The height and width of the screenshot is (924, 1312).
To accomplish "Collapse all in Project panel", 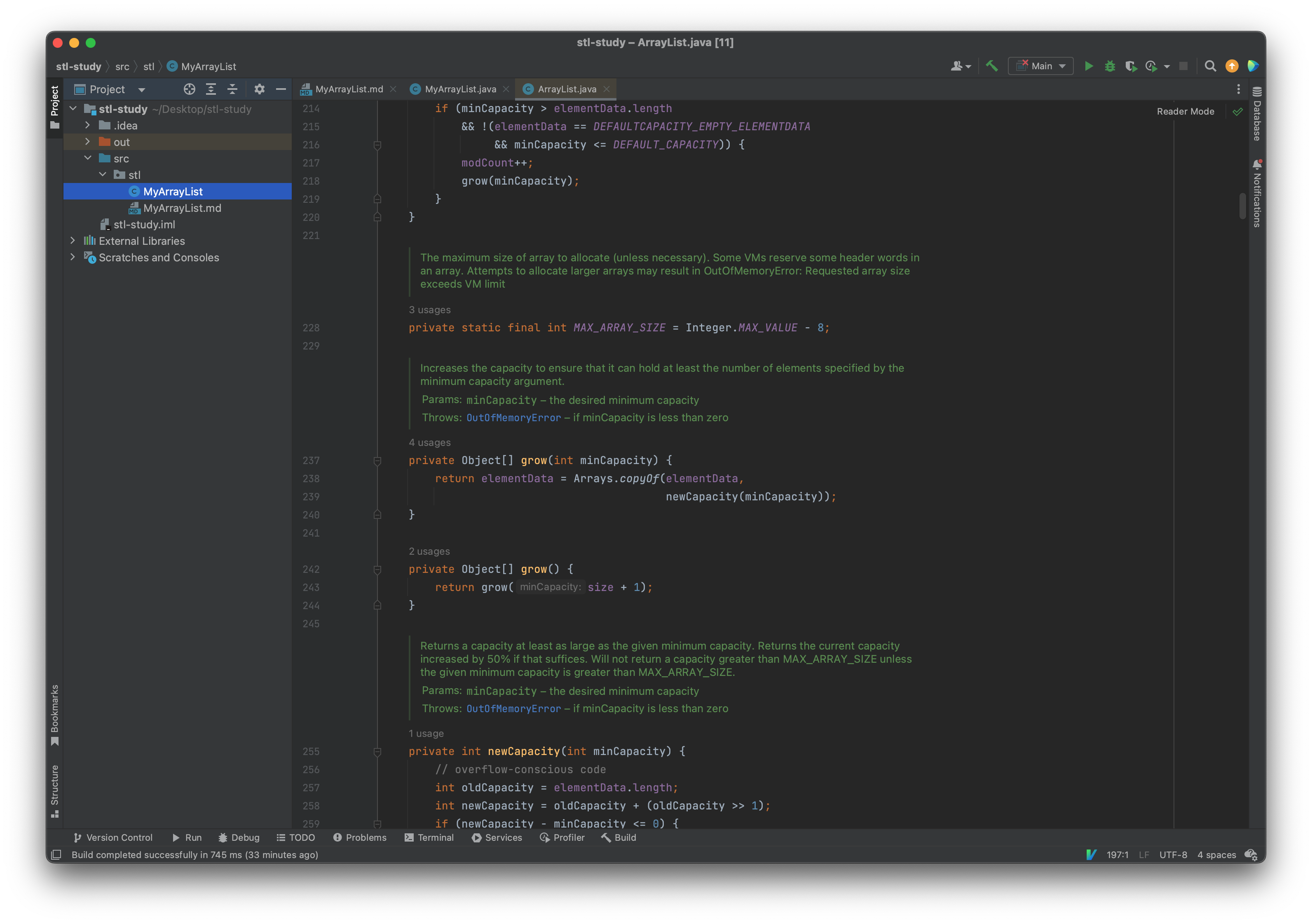I will coord(232,89).
